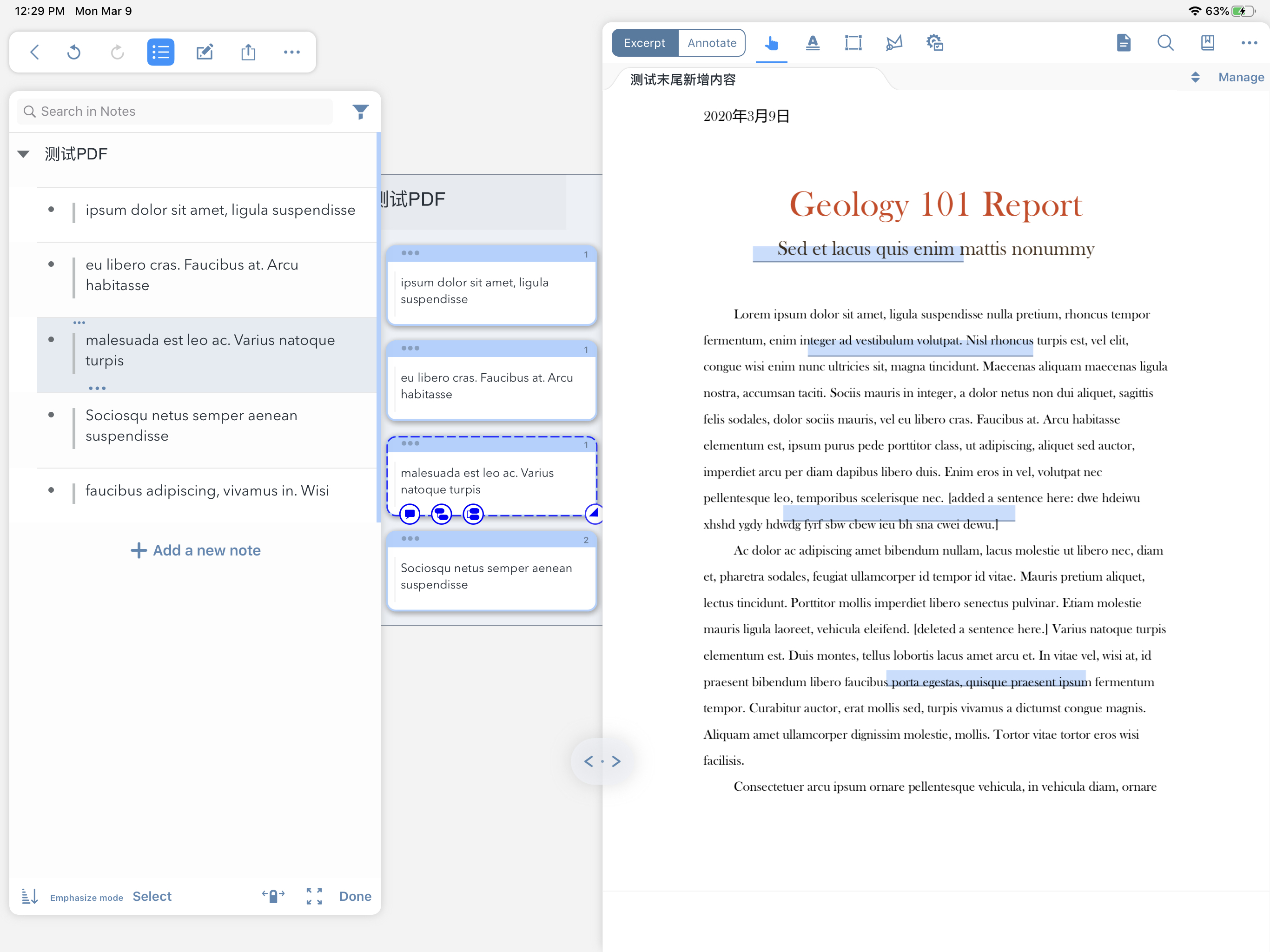Click the corner handle on the malesuada card
The height and width of the screenshot is (952, 1270).
point(594,513)
